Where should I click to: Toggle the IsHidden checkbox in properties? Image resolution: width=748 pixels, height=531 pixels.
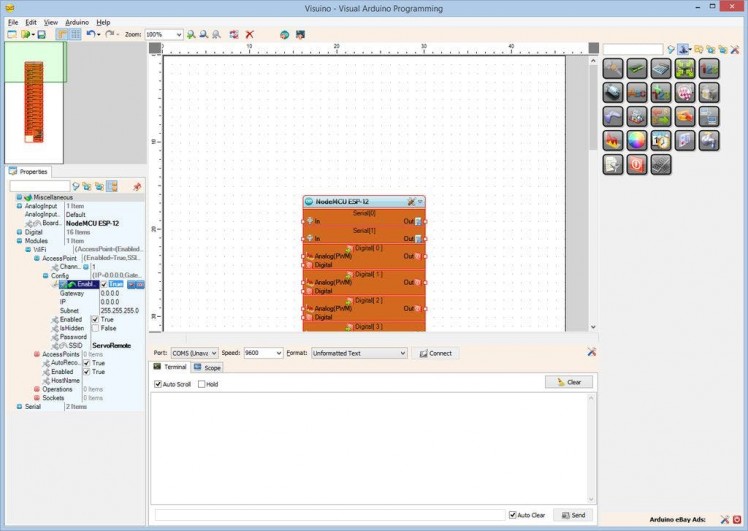(x=95, y=328)
